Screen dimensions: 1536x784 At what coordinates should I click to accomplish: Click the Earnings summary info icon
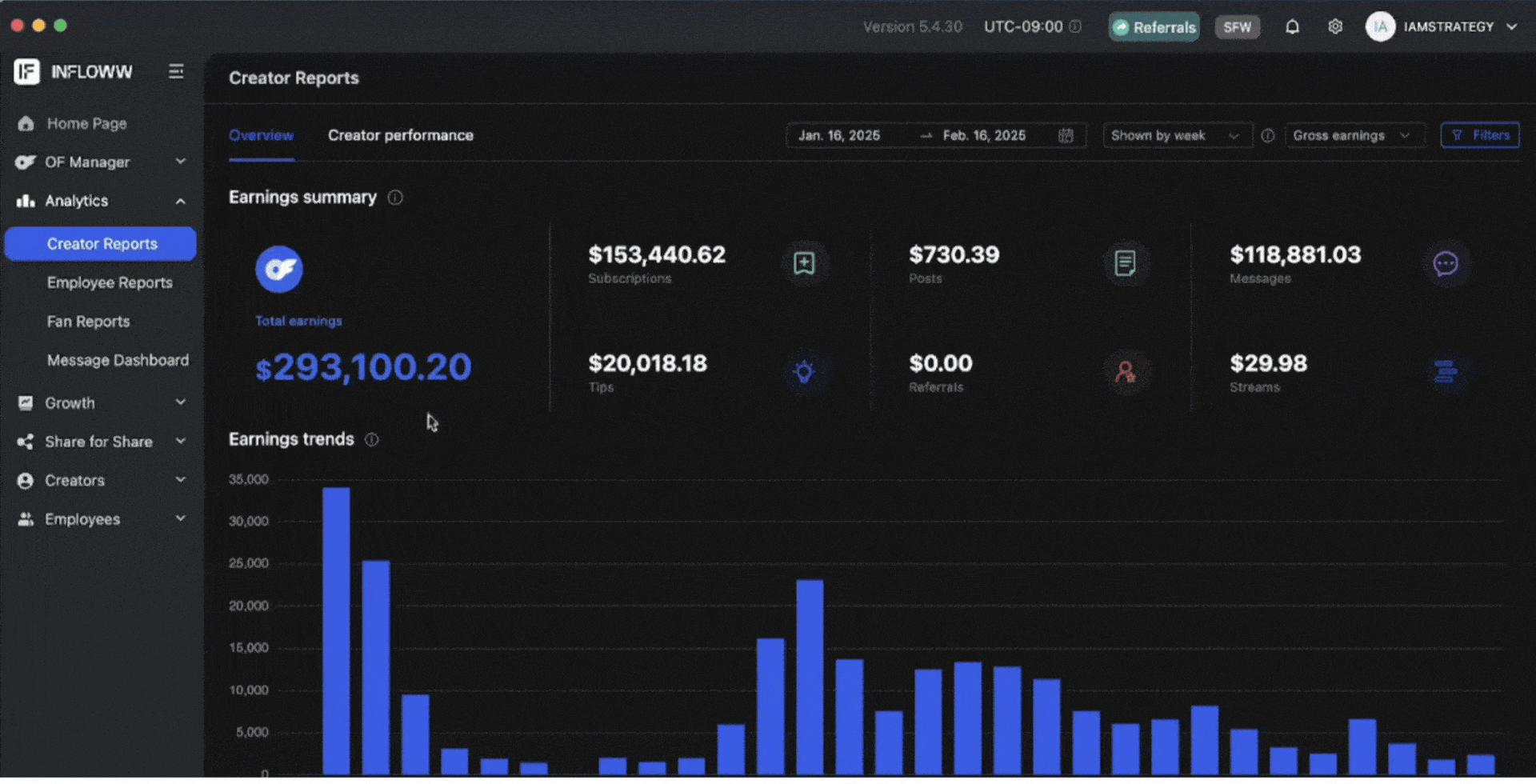point(395,198)
